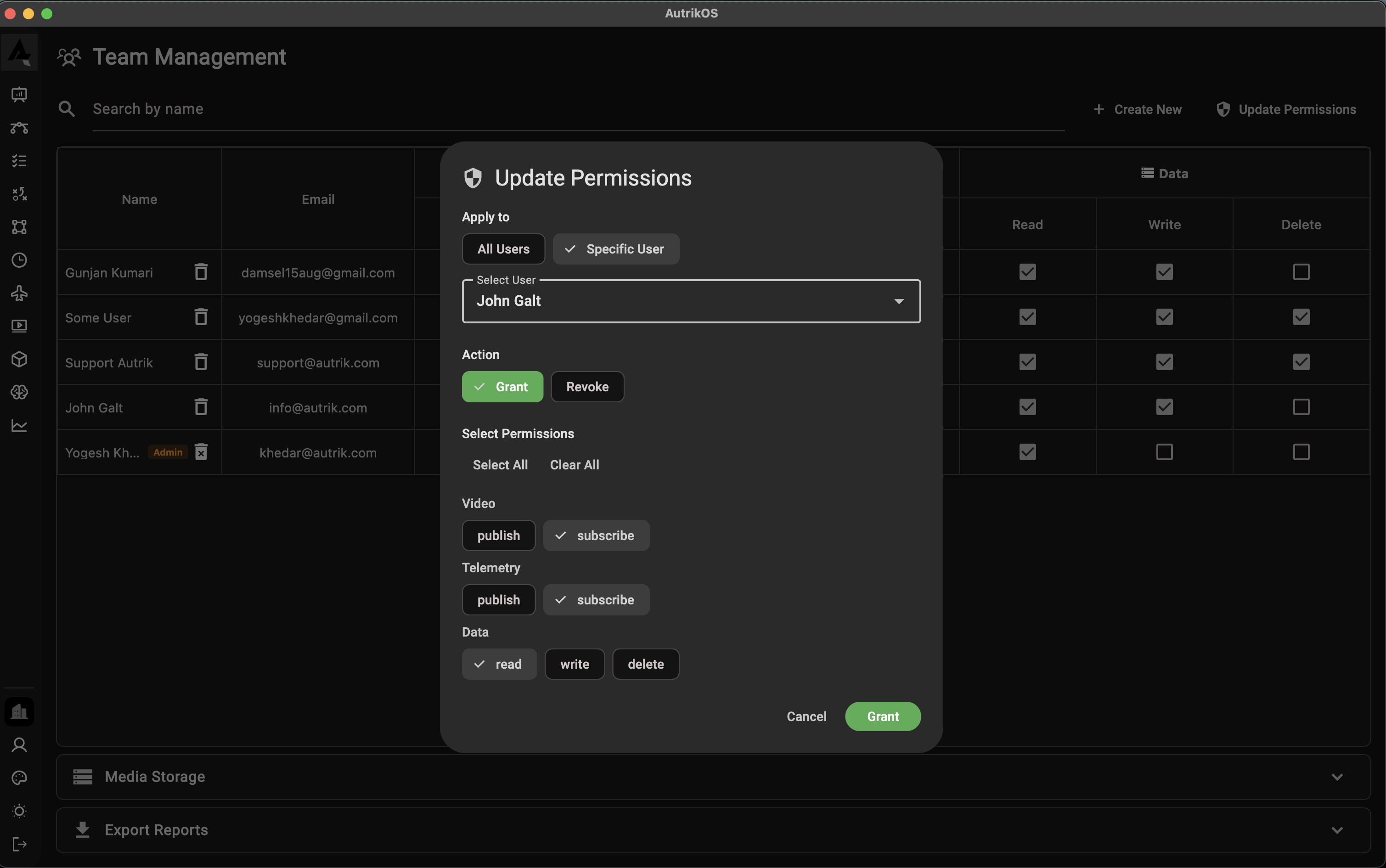Viewport: 1386px width, 868px height.
Task: Open the 3D assets panel
Action: (19, 359)
